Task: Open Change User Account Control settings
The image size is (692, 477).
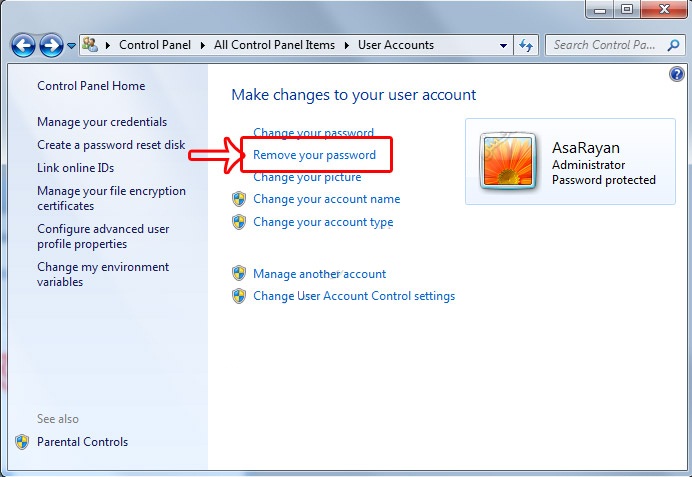Action: [x=354, y=296]
